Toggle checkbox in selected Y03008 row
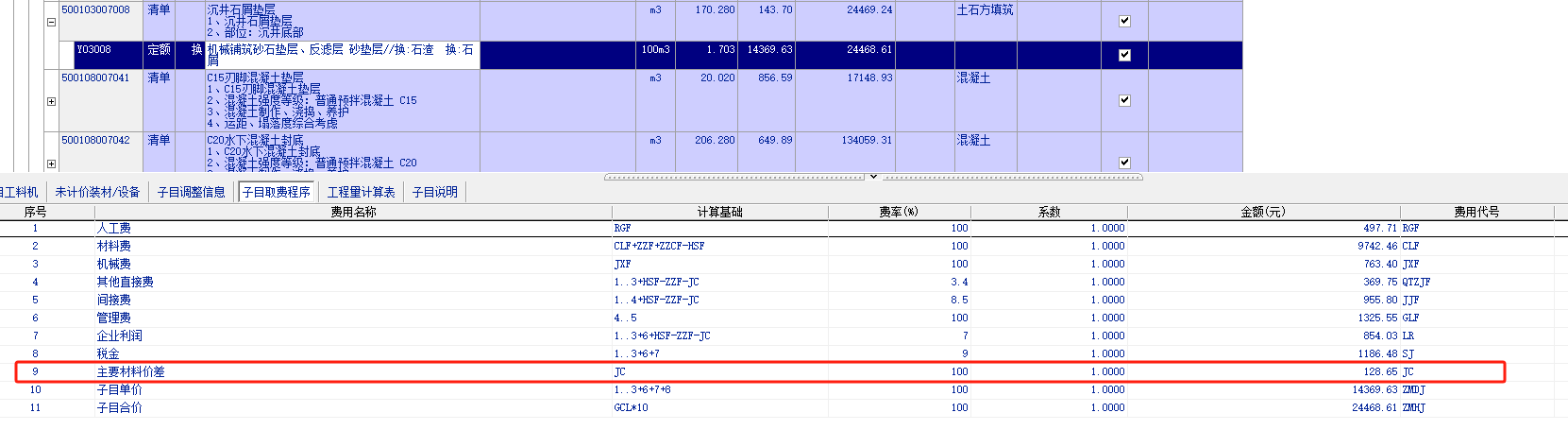This screenshot has width=1568, height=430. tap(1124, 55)
